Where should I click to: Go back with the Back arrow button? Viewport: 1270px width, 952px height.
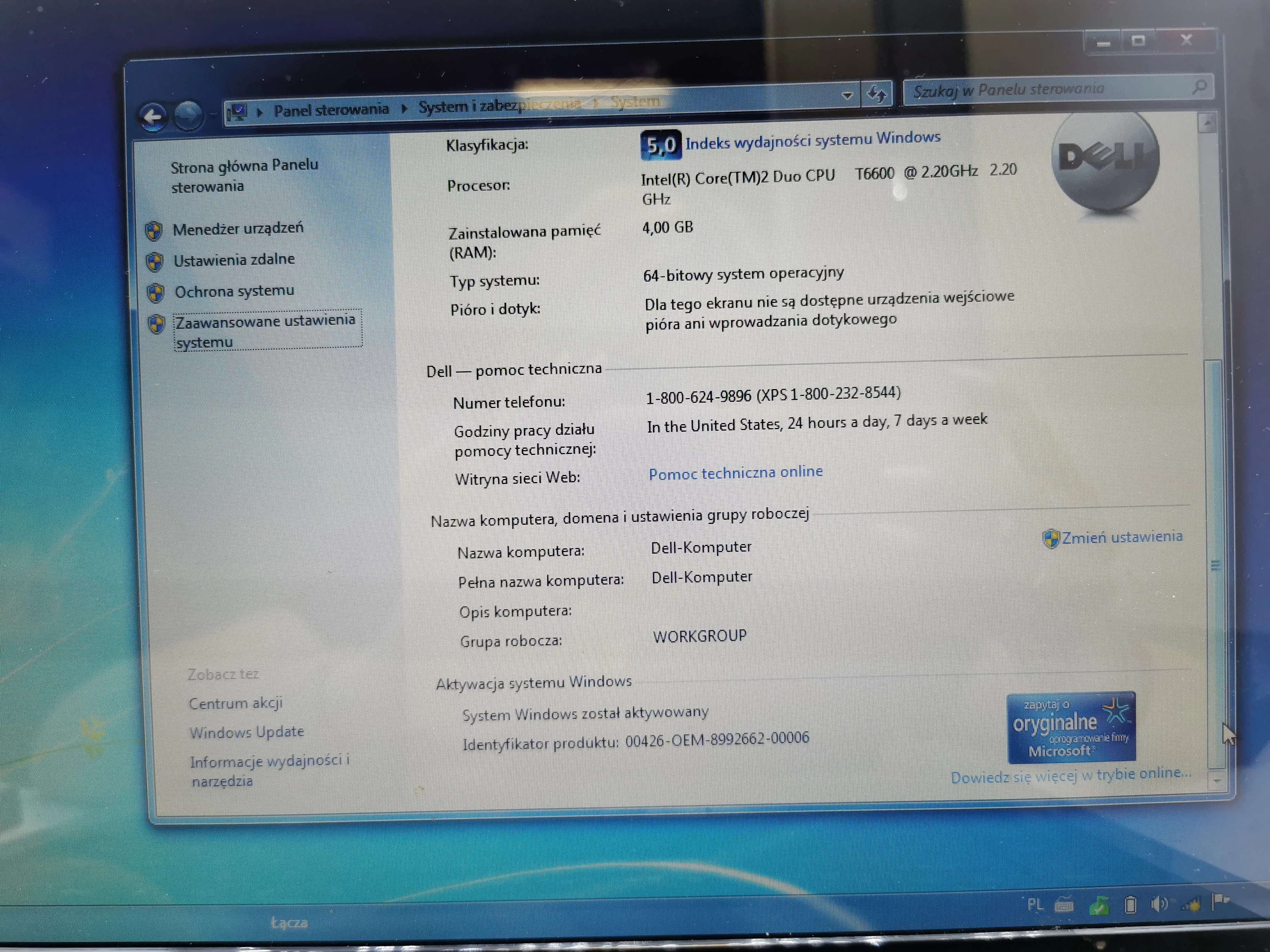(152, 117)
